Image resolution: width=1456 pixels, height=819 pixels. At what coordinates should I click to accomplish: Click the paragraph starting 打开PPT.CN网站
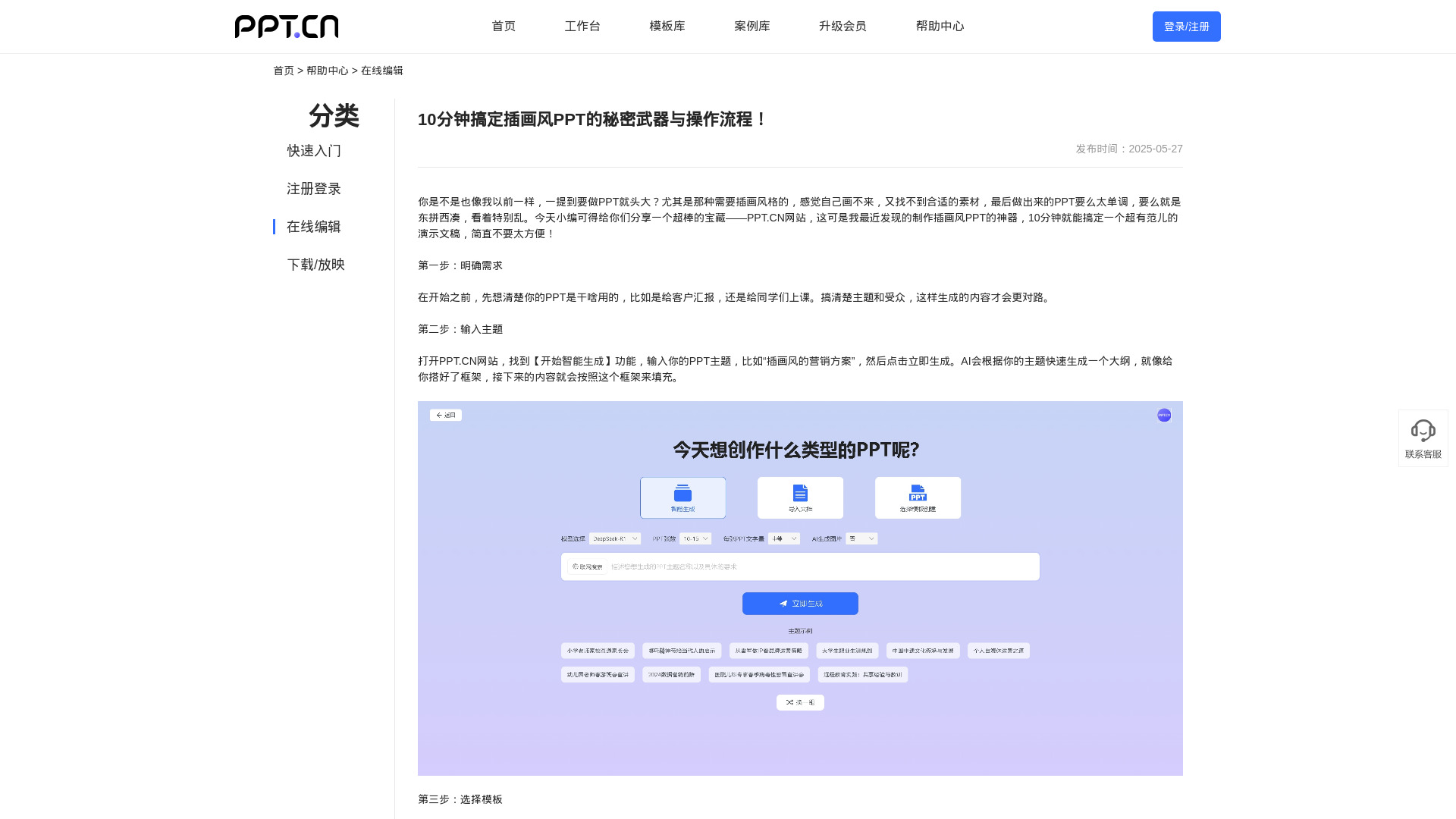pos(796,369)
